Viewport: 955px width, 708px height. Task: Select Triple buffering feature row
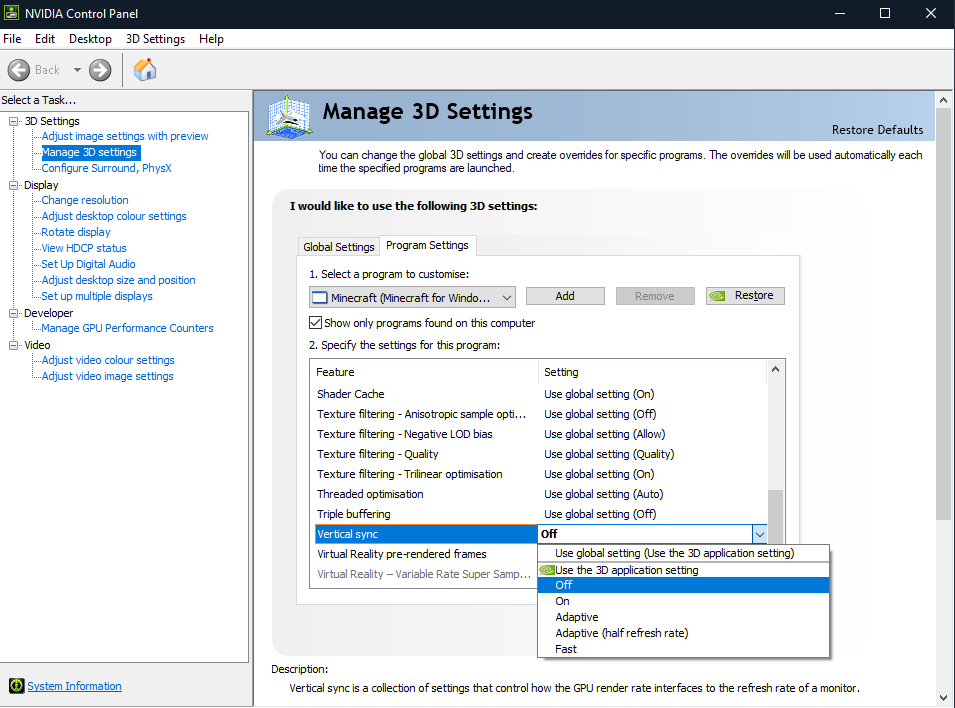pos(539,514)
